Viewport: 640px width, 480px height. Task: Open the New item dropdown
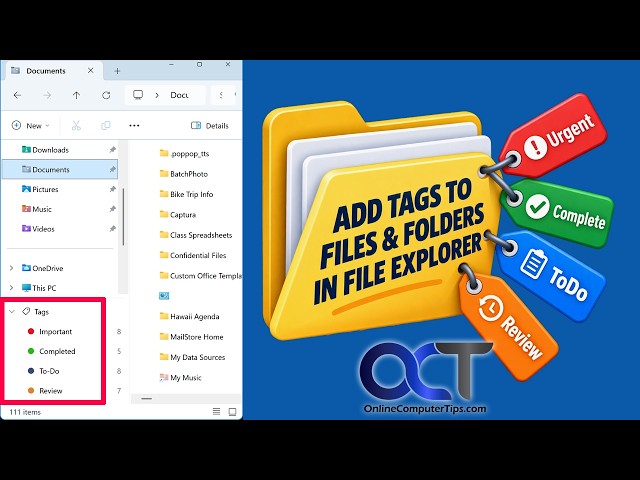(x=31, y=125)
